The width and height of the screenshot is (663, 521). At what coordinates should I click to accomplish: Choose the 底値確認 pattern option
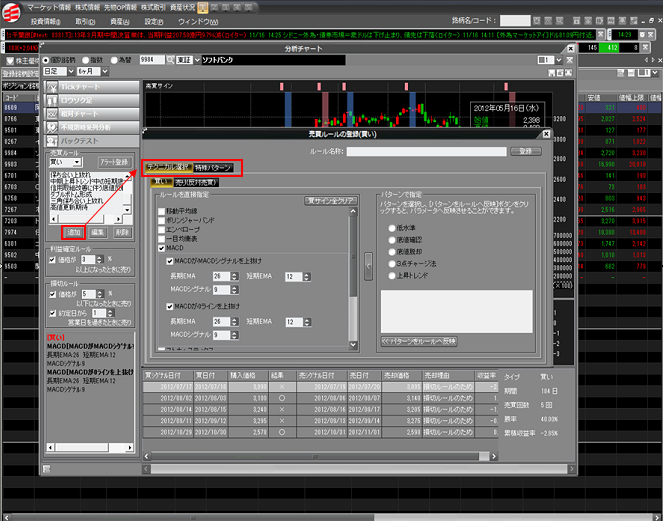tap(392, 240)
